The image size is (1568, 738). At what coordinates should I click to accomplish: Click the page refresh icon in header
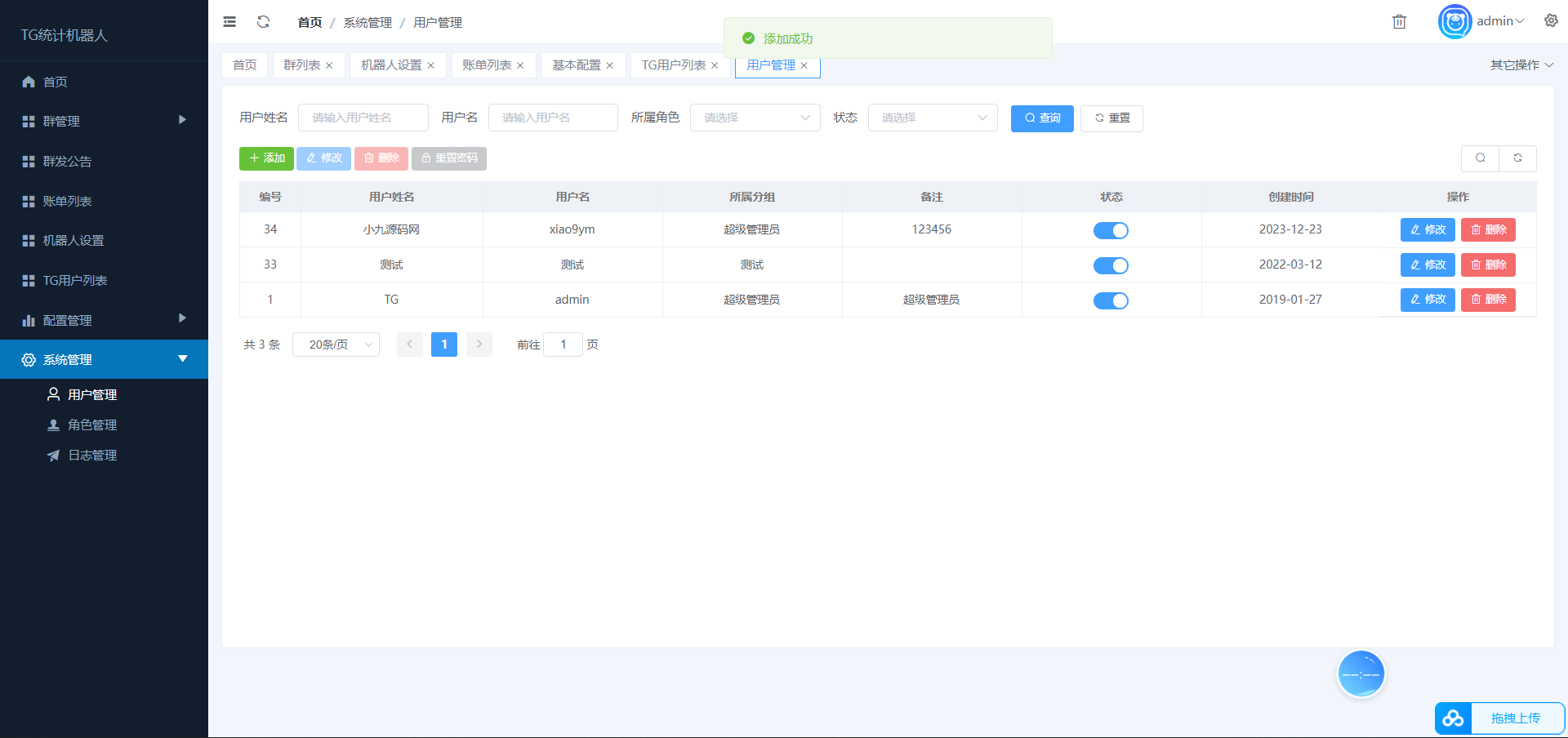(263, 22)
